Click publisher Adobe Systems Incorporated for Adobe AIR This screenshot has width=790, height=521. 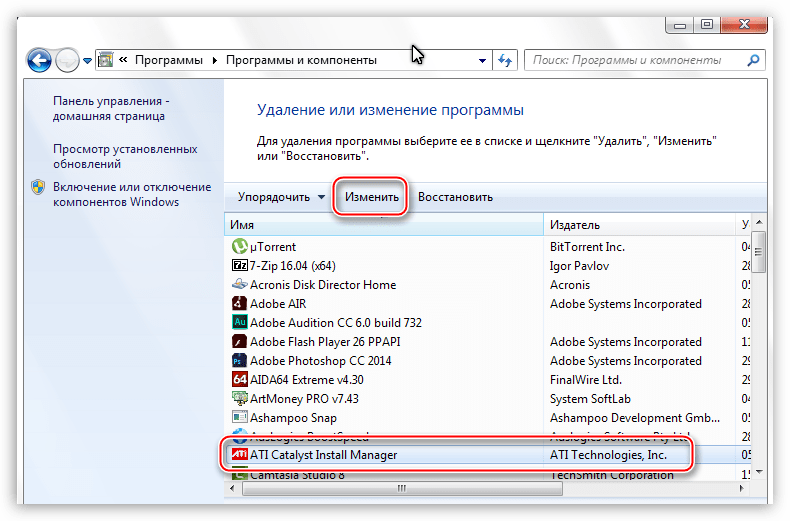pos(626,304)
